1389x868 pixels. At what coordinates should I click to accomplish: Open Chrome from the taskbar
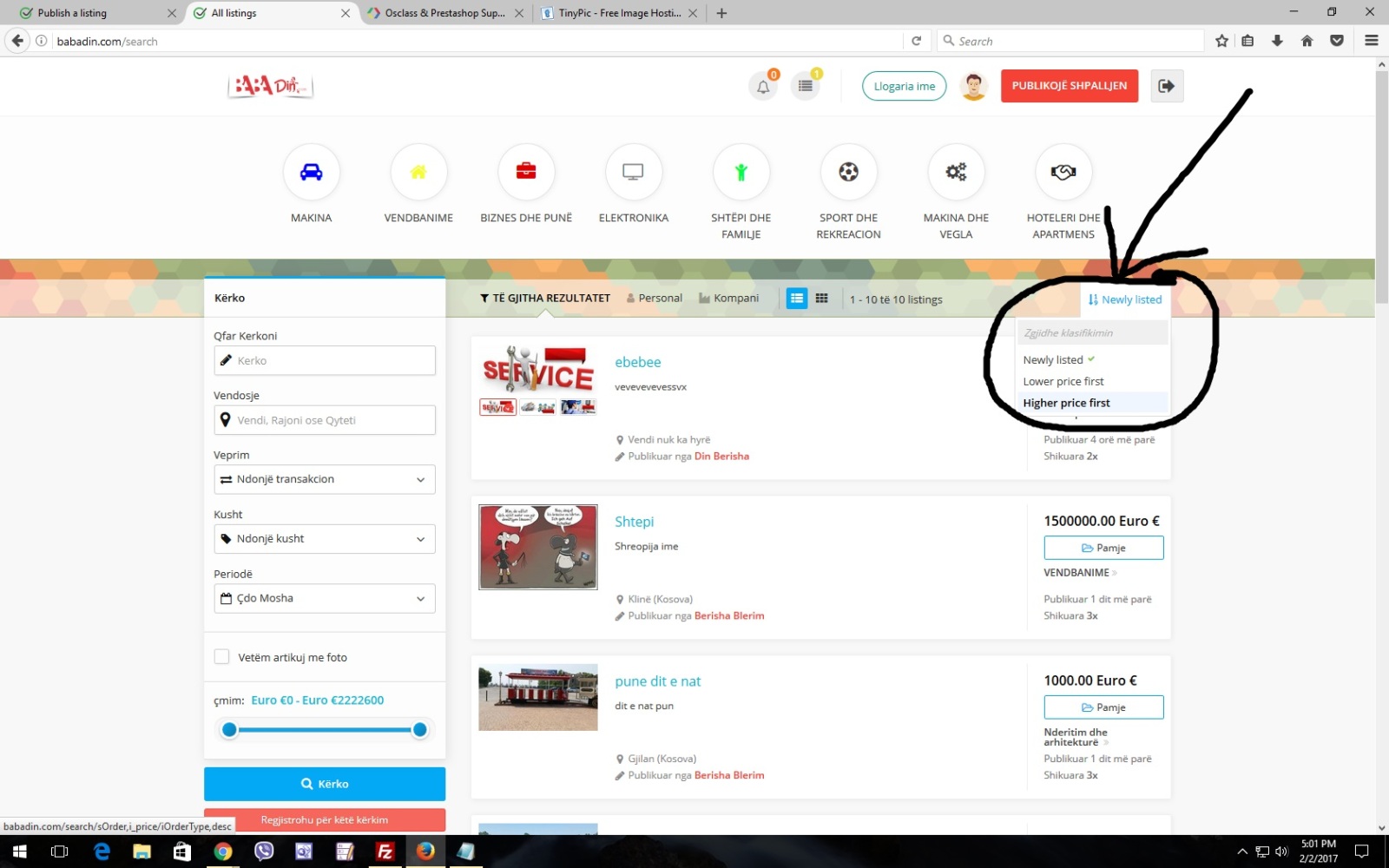pos(223,852)
